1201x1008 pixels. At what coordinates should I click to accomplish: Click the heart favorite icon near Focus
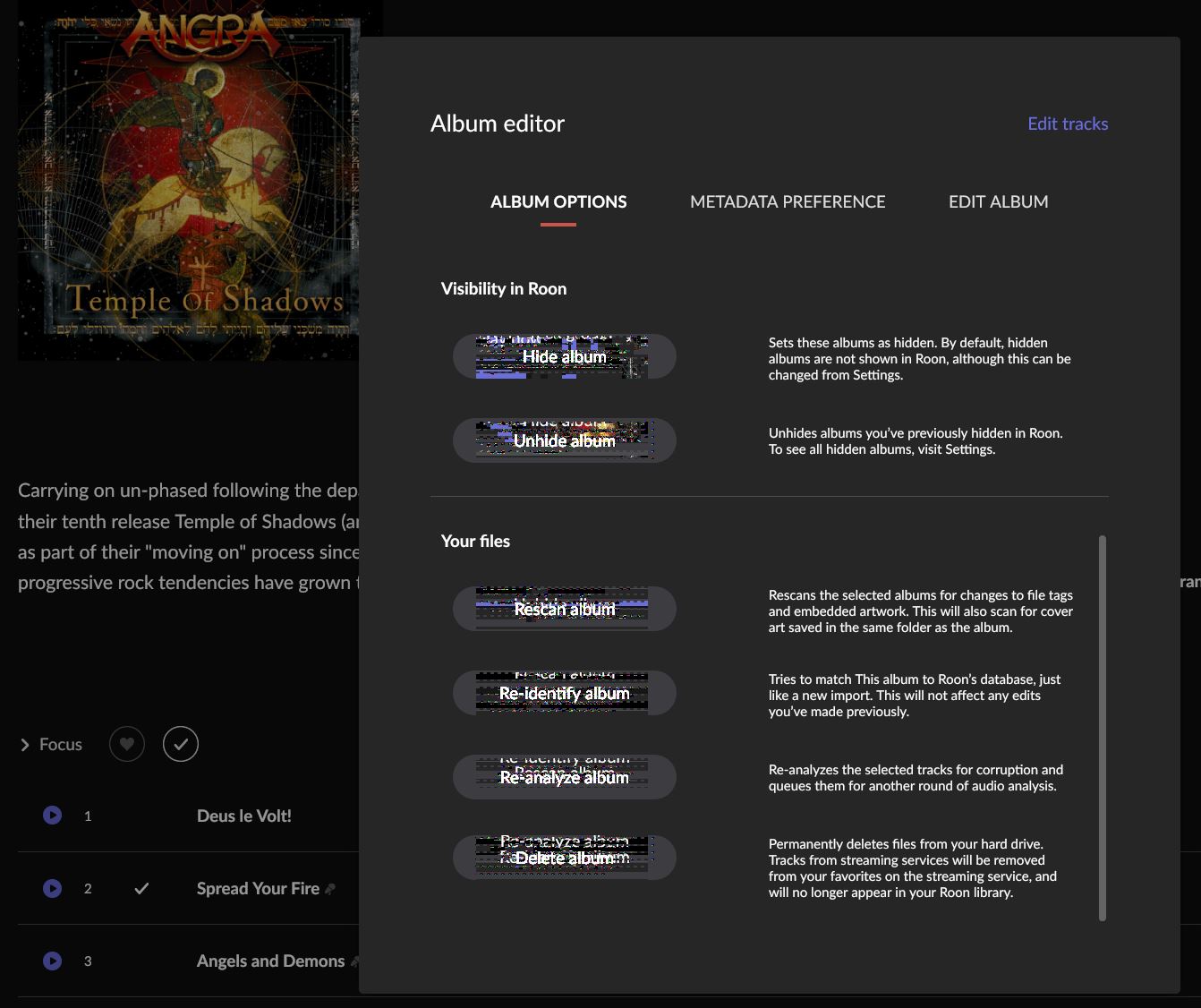(x=127, y=744)
